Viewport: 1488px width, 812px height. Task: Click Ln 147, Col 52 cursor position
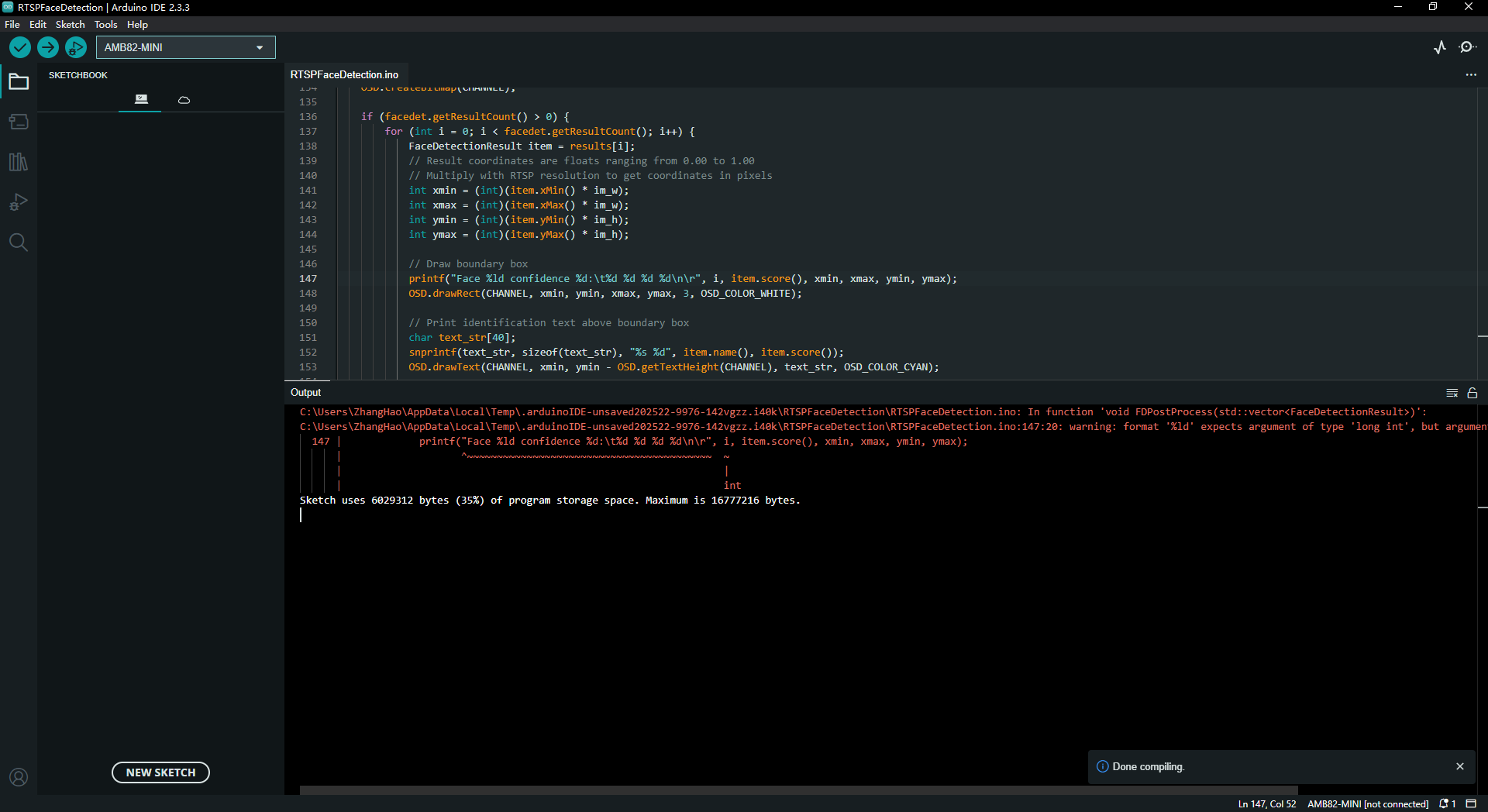[1266, 803]
